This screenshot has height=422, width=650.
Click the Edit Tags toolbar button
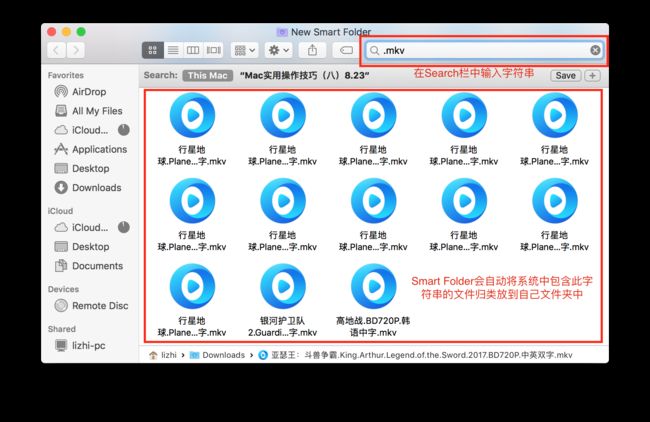(x=346, y=51)
